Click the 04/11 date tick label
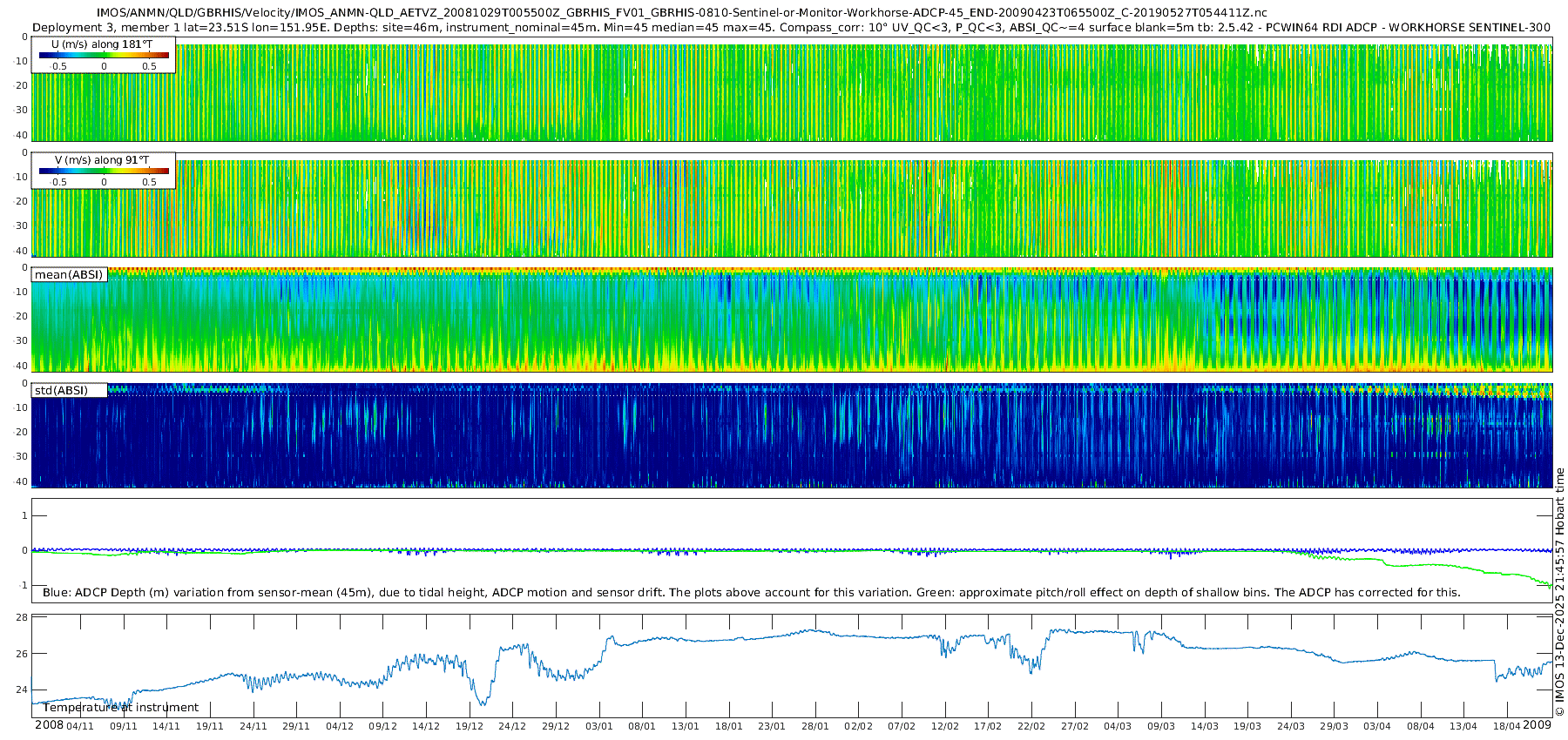1568x740 pixels. (x=80, y=726)
